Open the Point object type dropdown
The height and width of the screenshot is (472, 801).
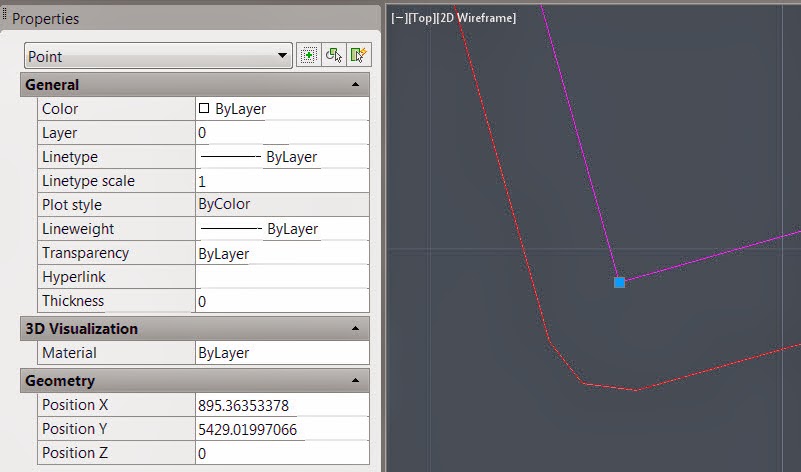[x=158, y=56]
